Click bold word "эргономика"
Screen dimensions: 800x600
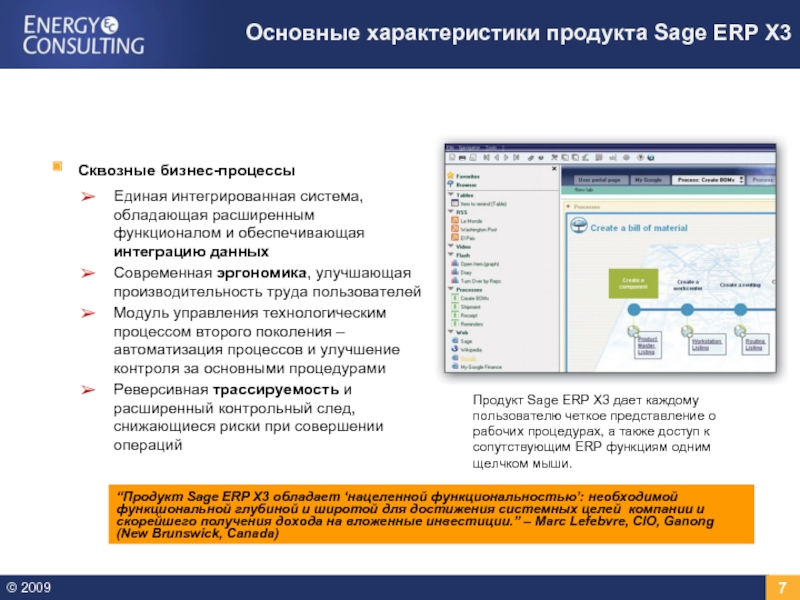(x=261, y=273)
